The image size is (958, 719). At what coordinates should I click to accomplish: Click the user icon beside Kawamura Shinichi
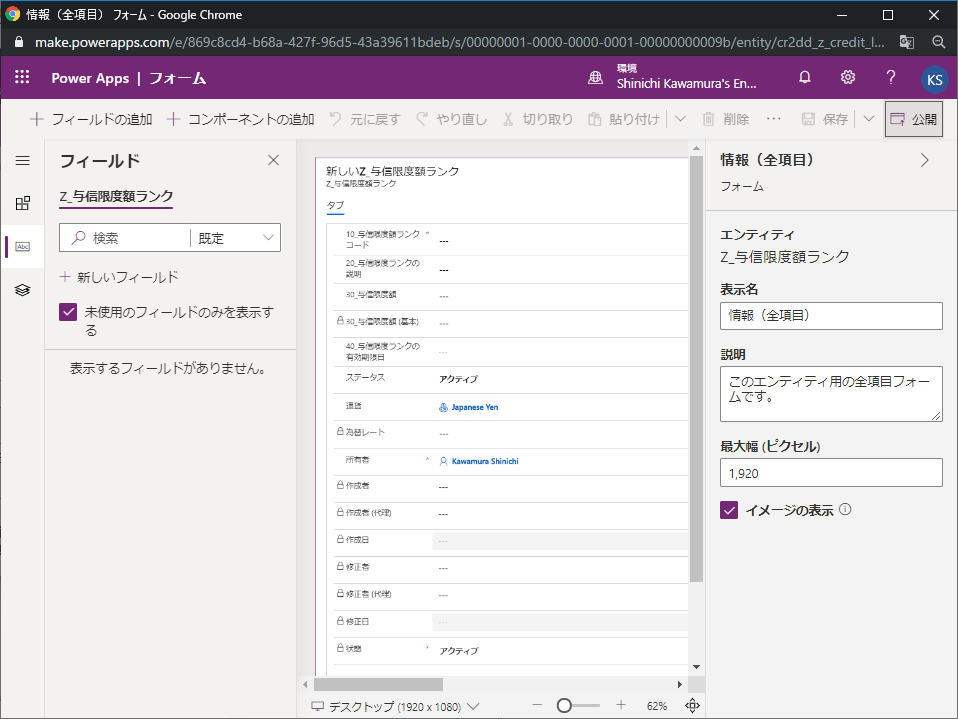click(x=444, y=461)
